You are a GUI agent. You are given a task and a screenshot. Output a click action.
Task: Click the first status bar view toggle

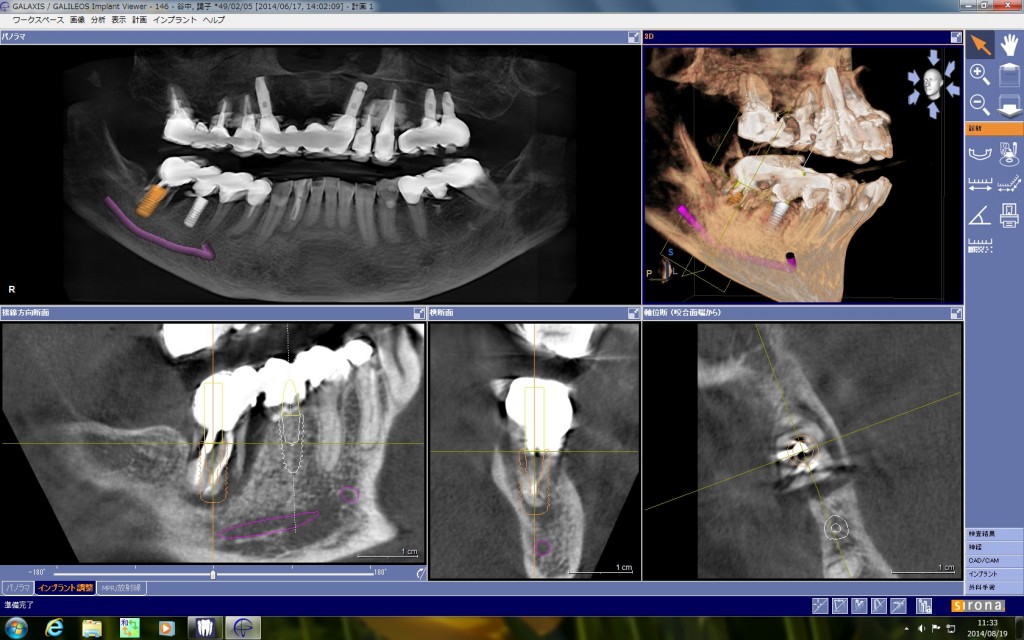[x=820, y=606]
